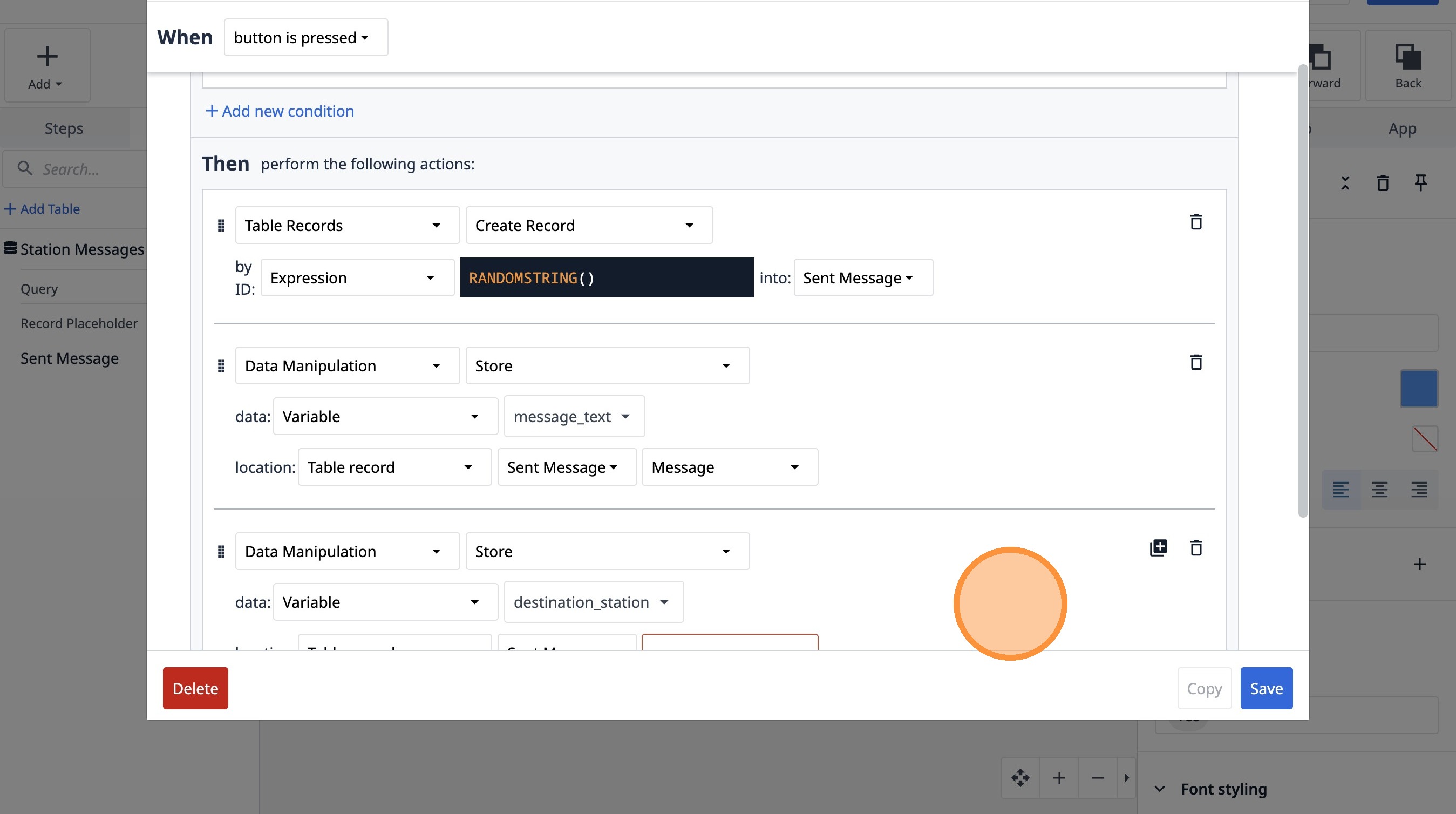The image size is (1456, 814).
Task: Open the message_text variable dropdown
Action: click(574, 417)
